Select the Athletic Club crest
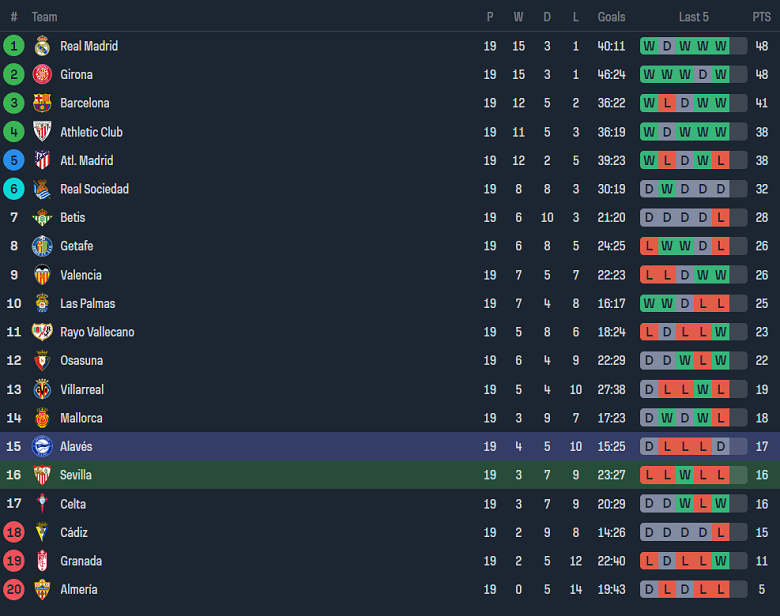The image size is (780, 616). coord(42,131)
